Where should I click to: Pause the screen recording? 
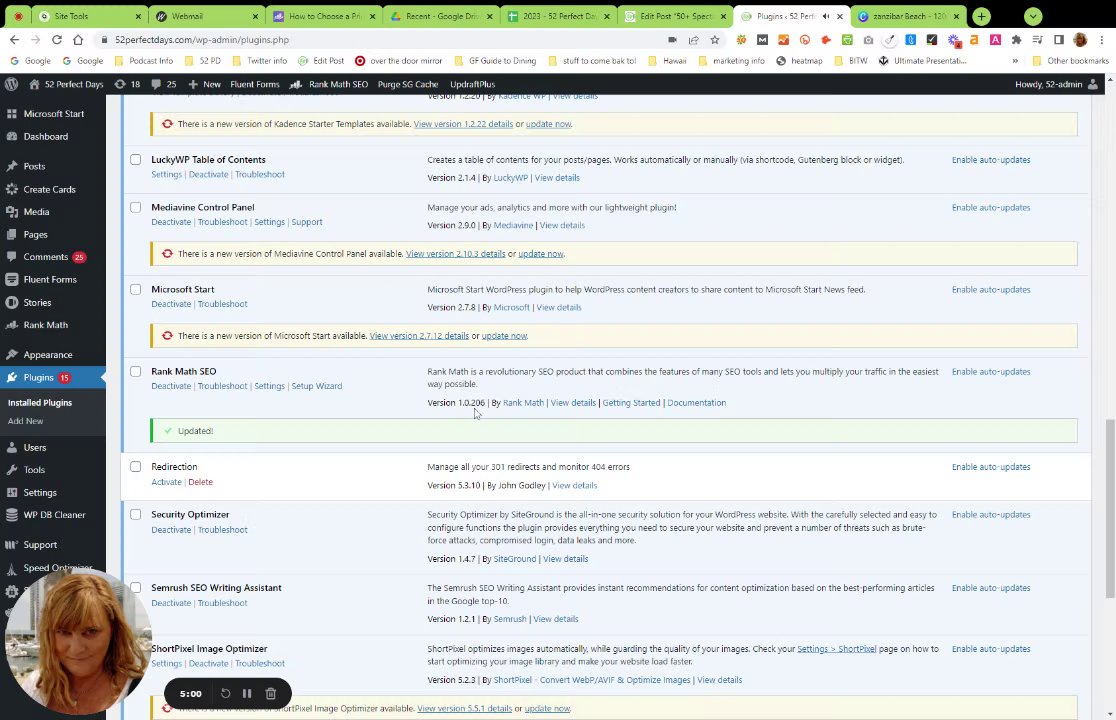(247, 694)
